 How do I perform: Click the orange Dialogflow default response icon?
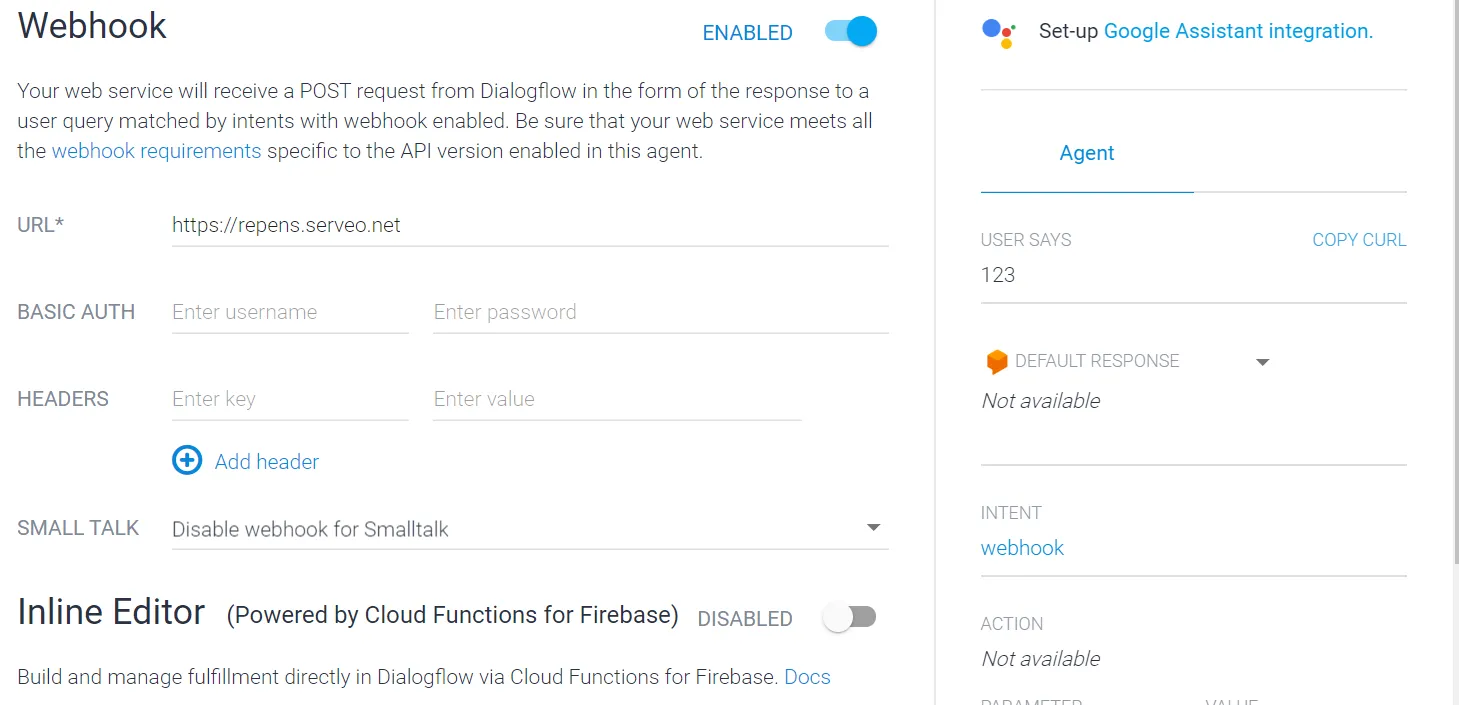pos(996,361)
